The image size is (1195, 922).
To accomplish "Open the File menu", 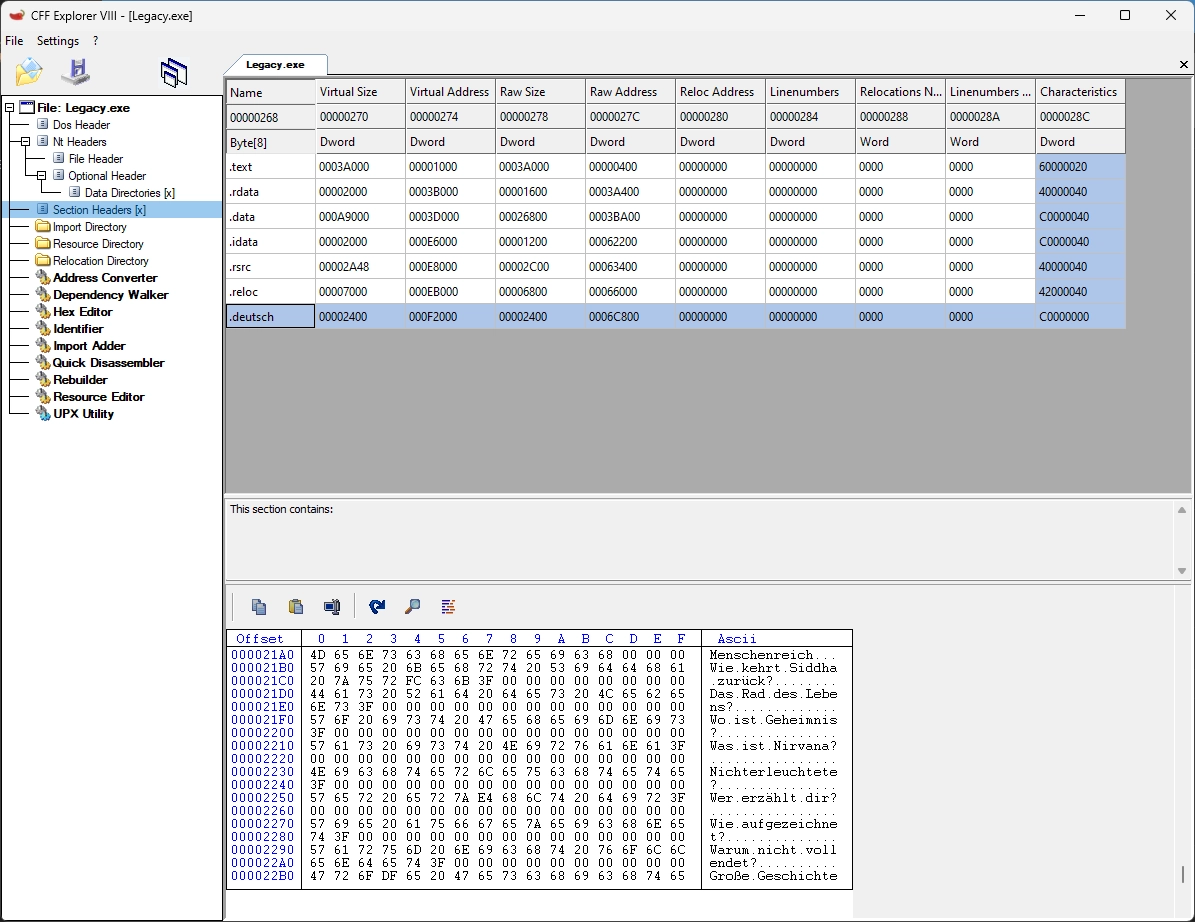I will (14, 40).
